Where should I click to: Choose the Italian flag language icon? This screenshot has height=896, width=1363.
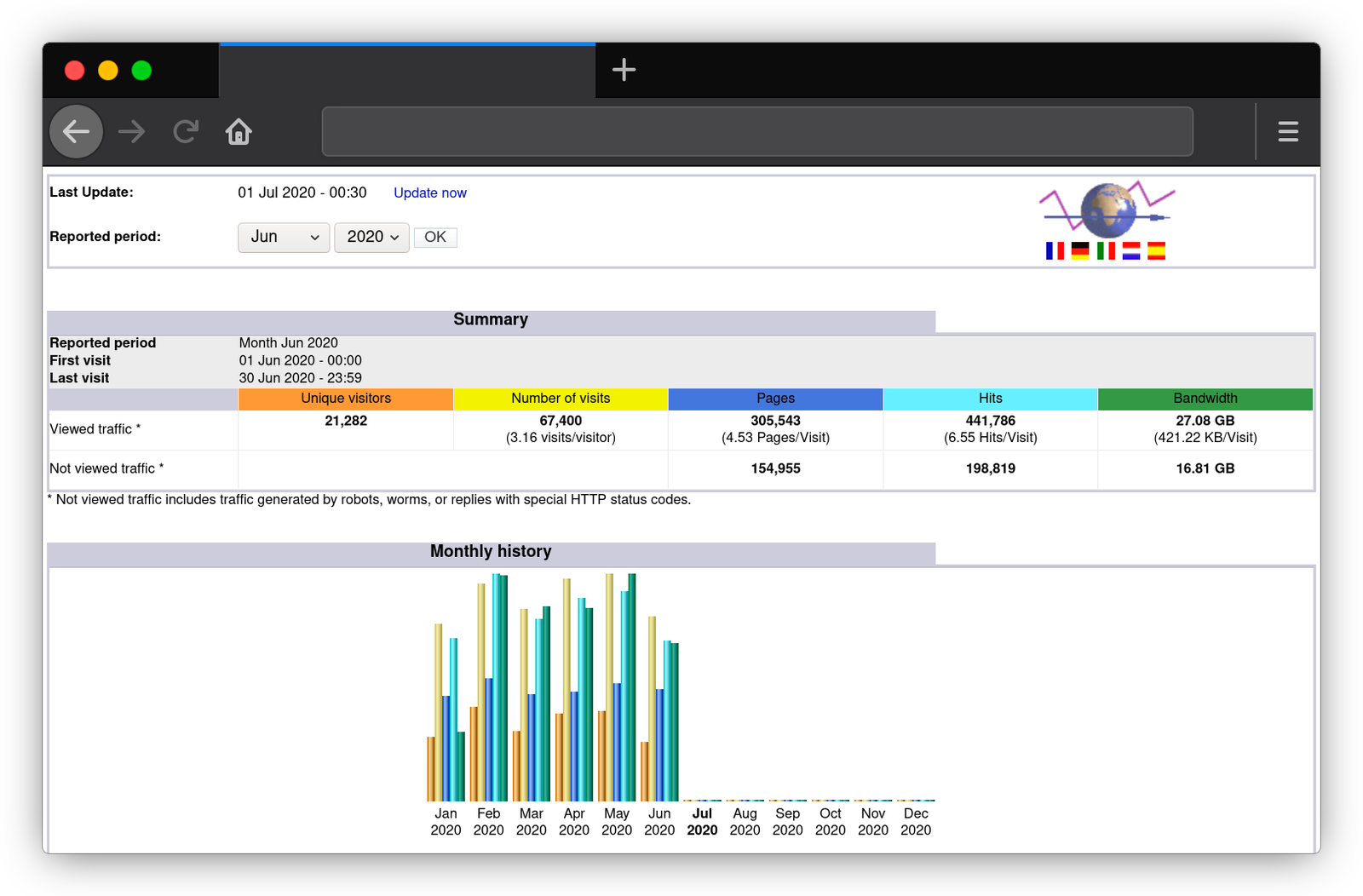(x=1105, y=250)
